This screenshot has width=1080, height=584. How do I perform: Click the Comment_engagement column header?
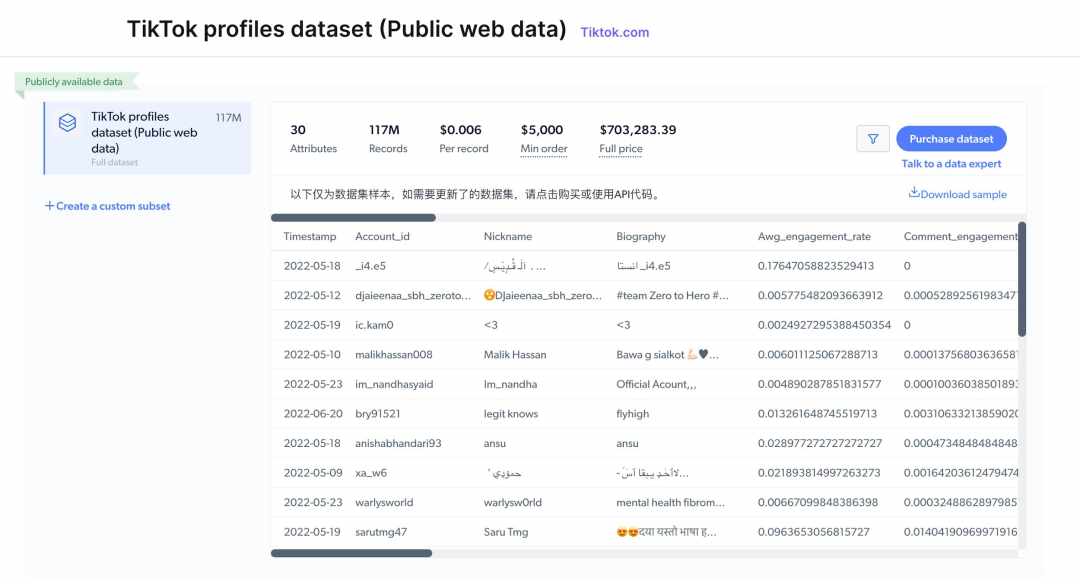point(960,236)
